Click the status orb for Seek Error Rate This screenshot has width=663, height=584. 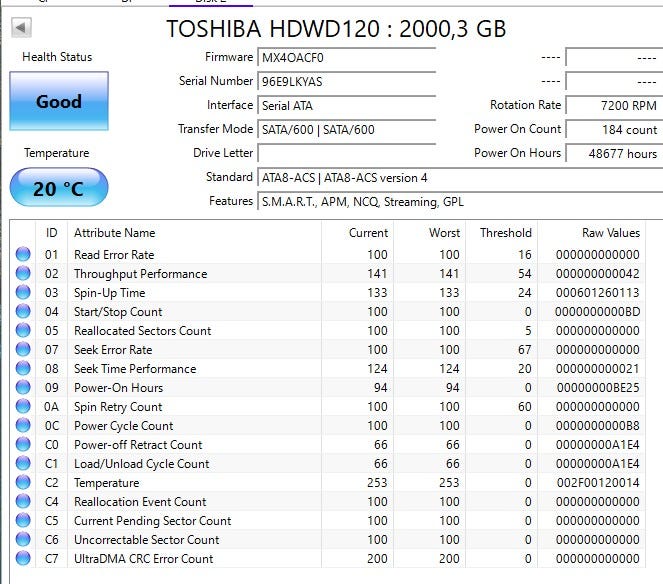click(23, 349)
